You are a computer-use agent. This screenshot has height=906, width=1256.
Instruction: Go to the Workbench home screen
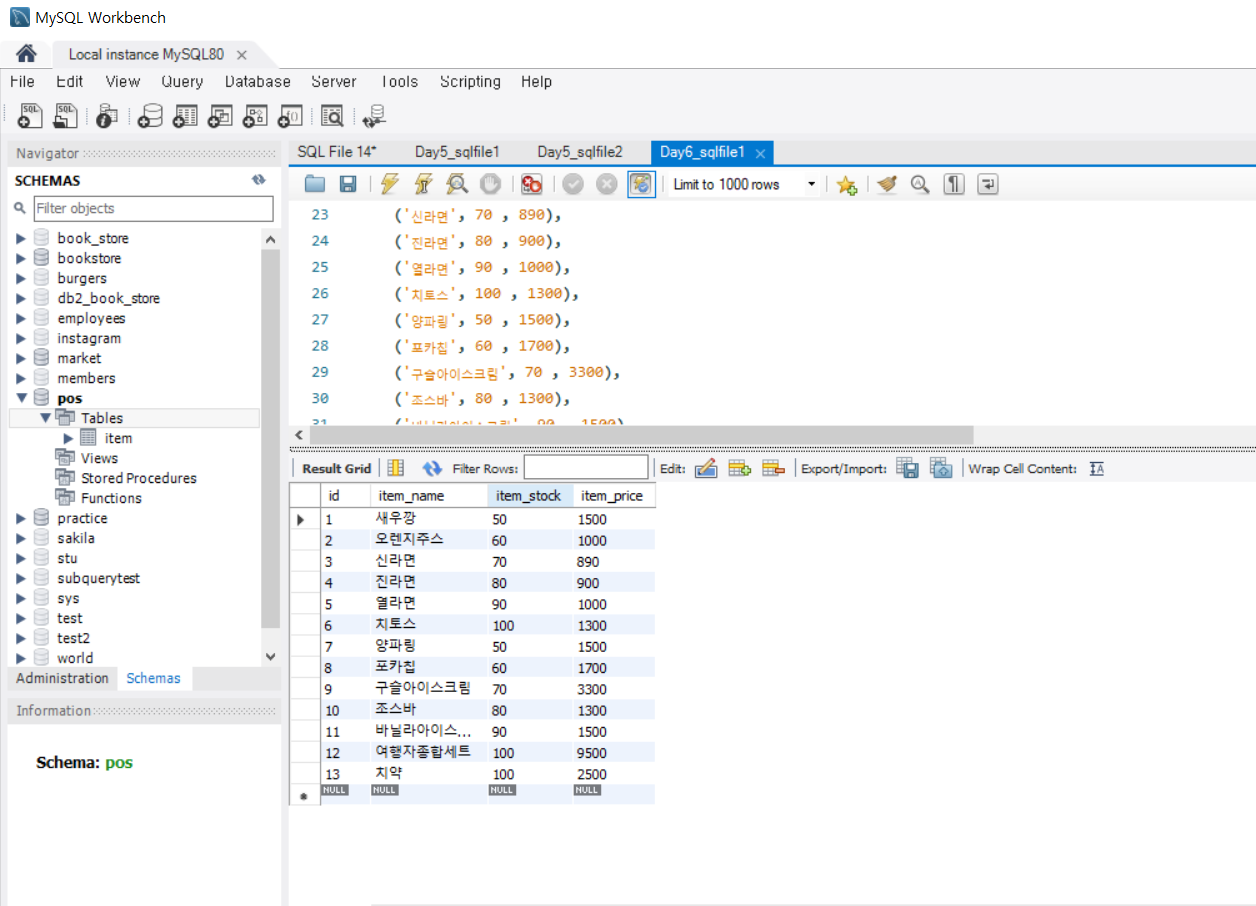click(x=26, y=54)
